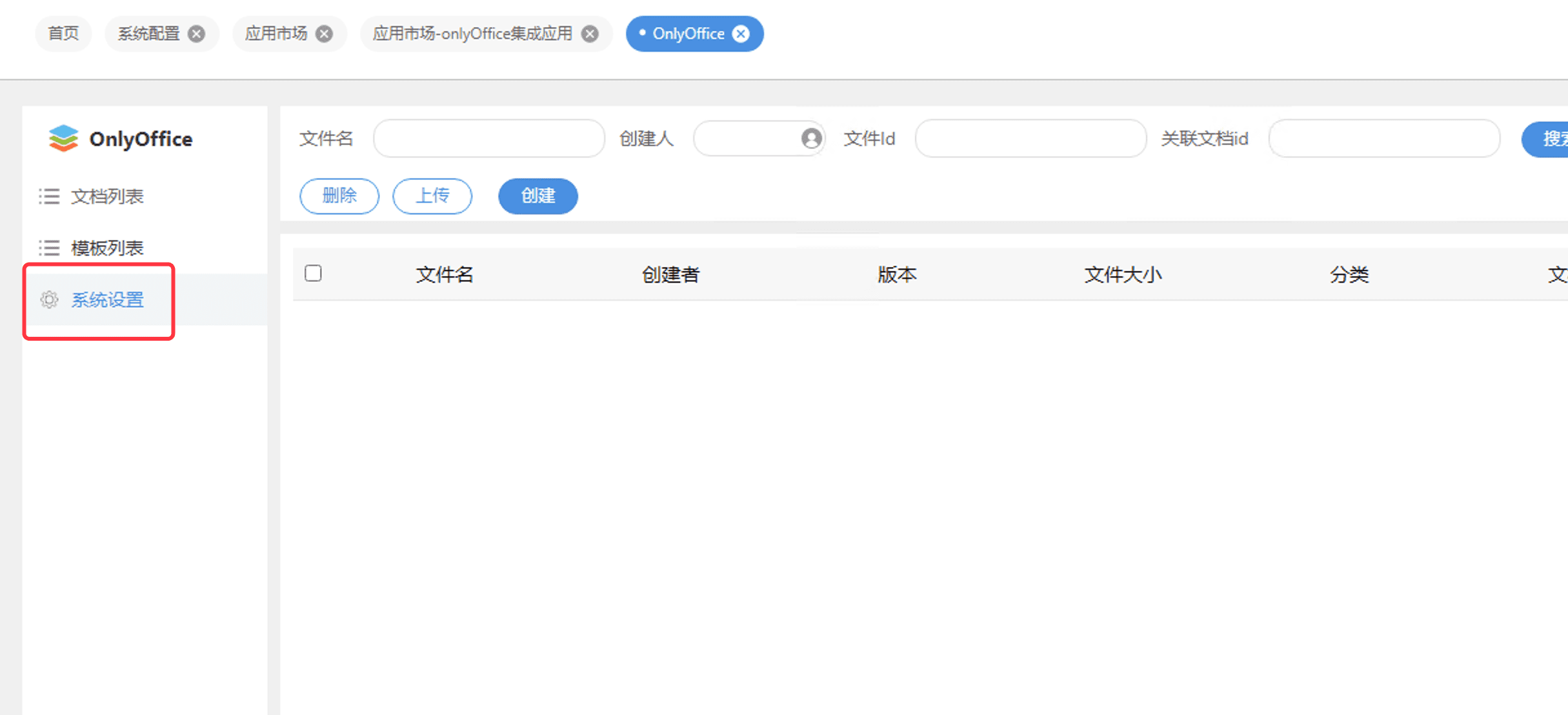Close the 应用市场-onlyOffice集成应用 tab
Image resolution: width=1568 pixels, height=715 pixels.
[589, 34]
